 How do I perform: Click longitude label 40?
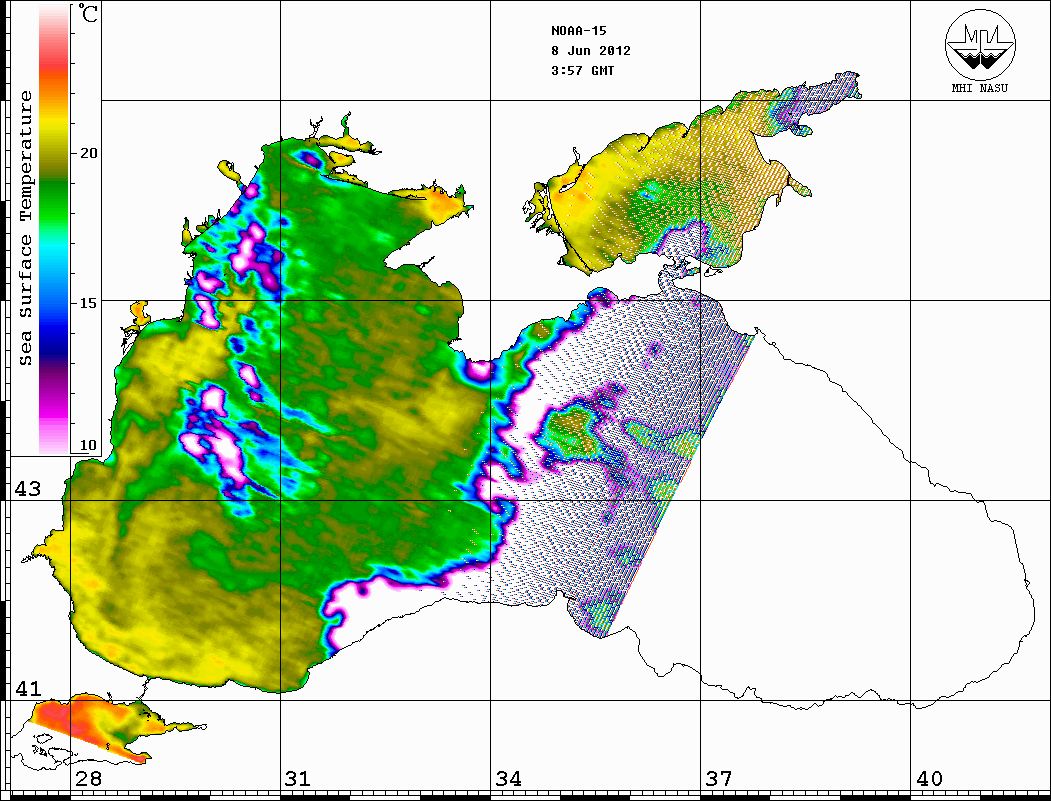click(929, 779)
